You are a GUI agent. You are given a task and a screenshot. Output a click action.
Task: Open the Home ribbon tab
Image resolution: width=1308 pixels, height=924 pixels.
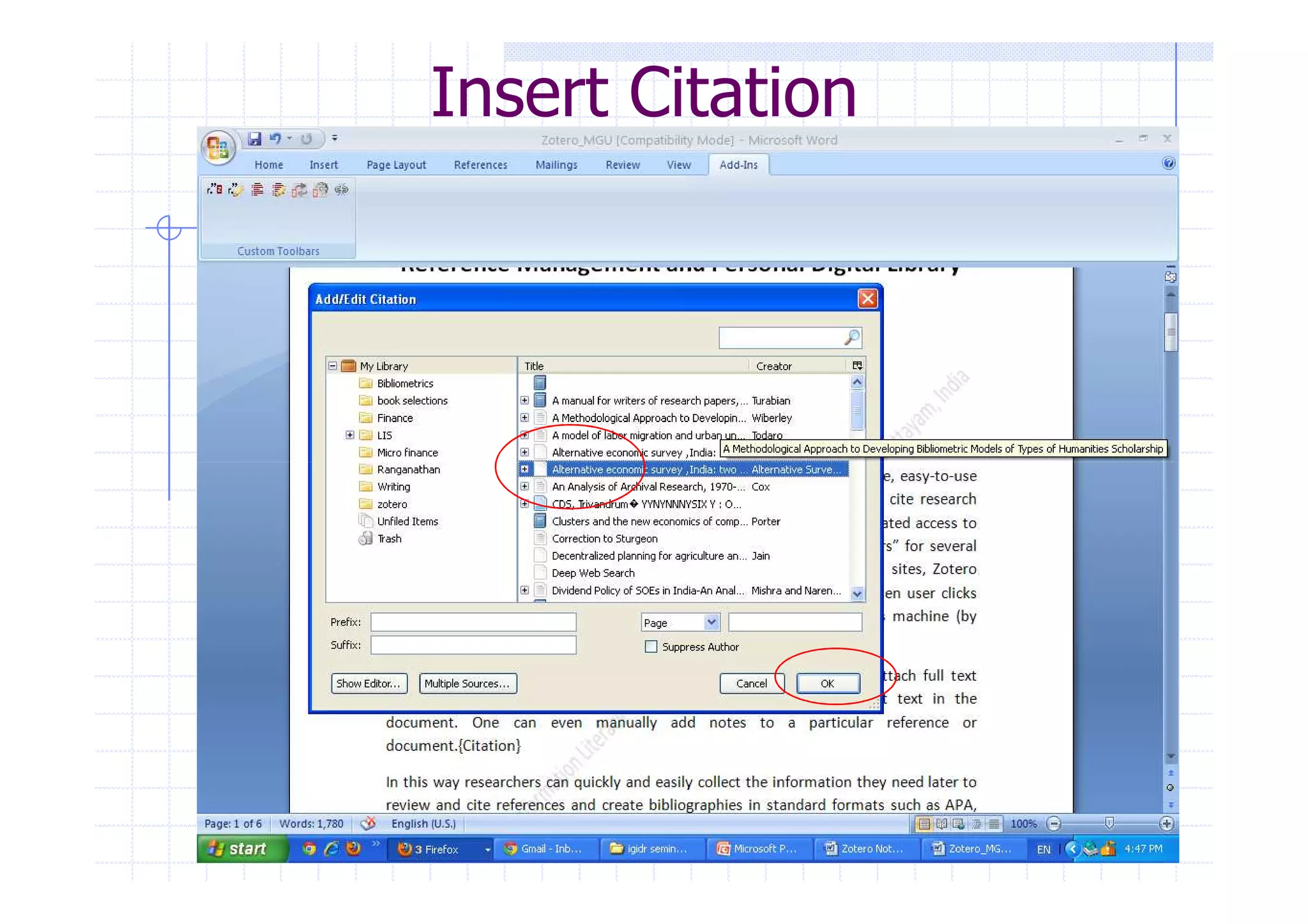[x=269, y=165]
